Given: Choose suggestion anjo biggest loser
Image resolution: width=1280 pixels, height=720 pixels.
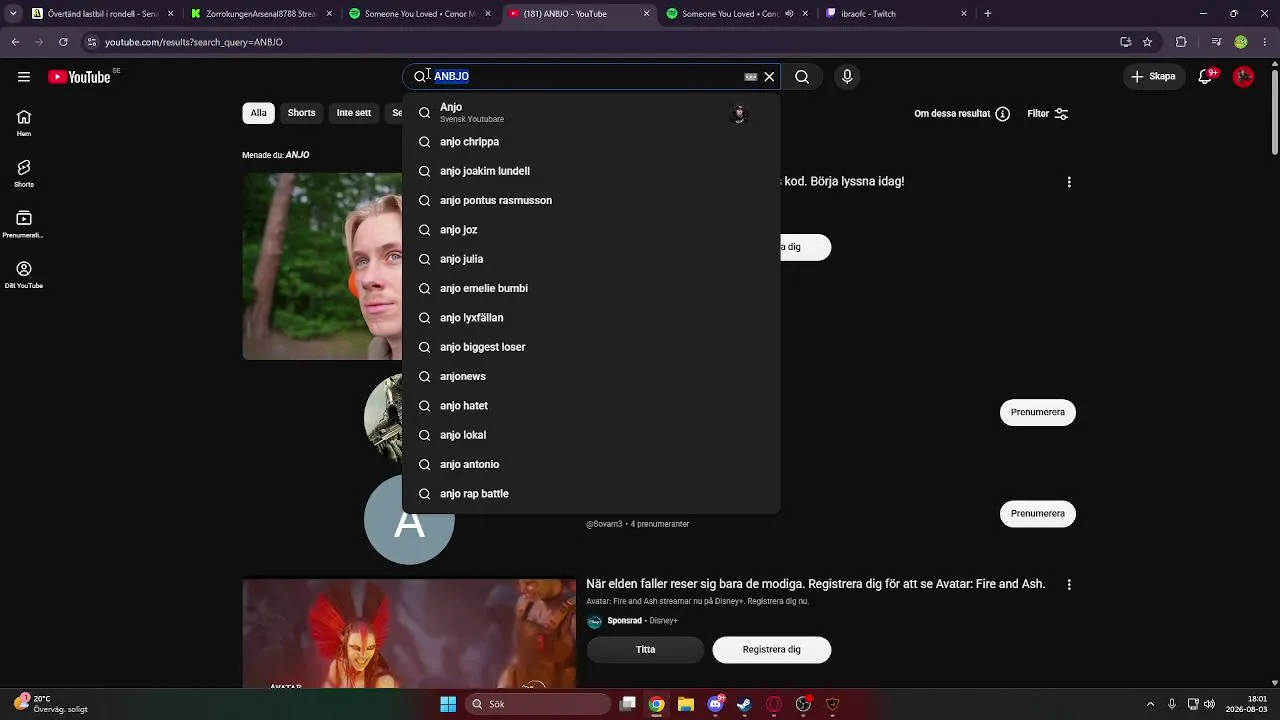Looking at the screenshot, I should pos(590,347).
